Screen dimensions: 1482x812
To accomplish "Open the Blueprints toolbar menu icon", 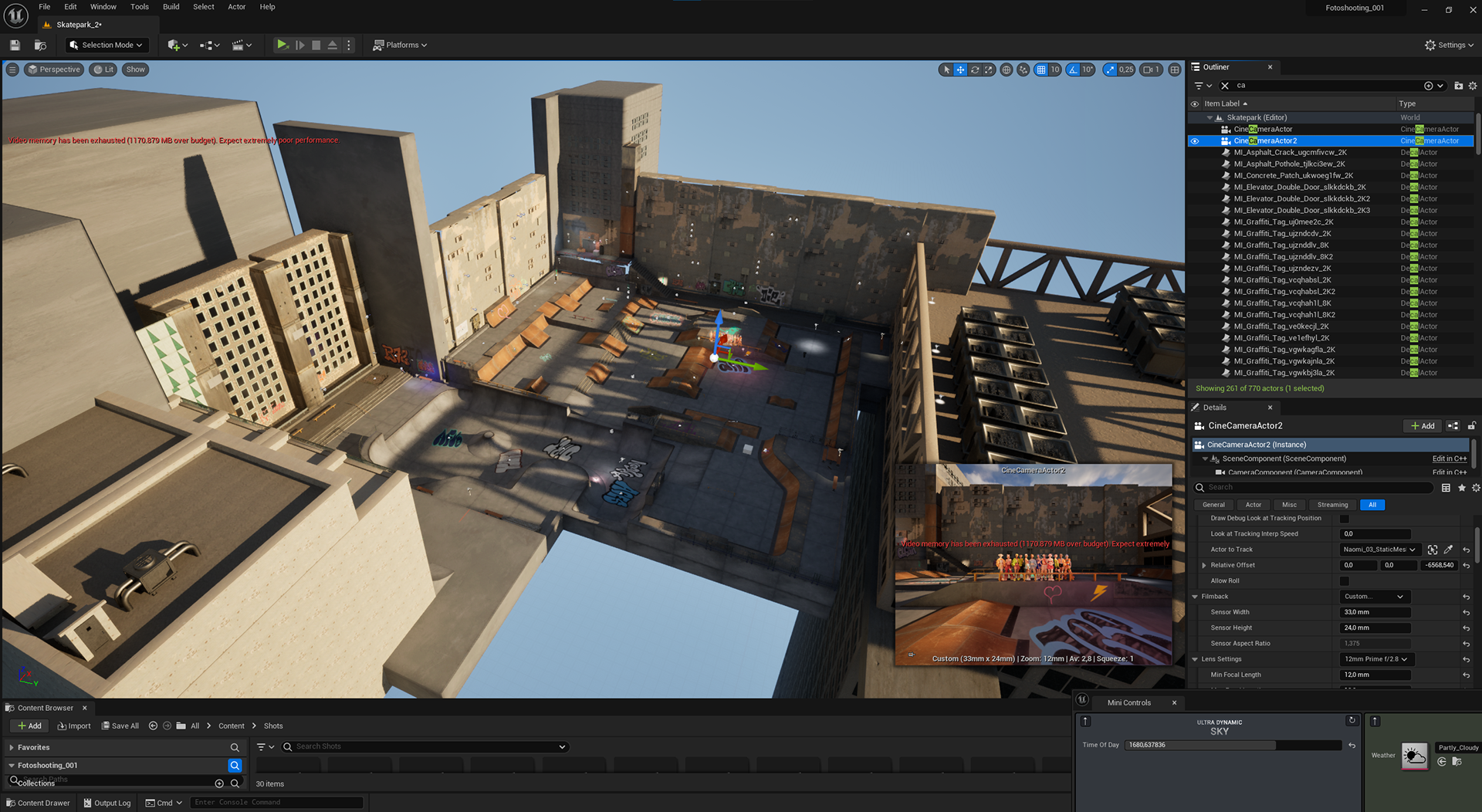I will tap(209, 46).
